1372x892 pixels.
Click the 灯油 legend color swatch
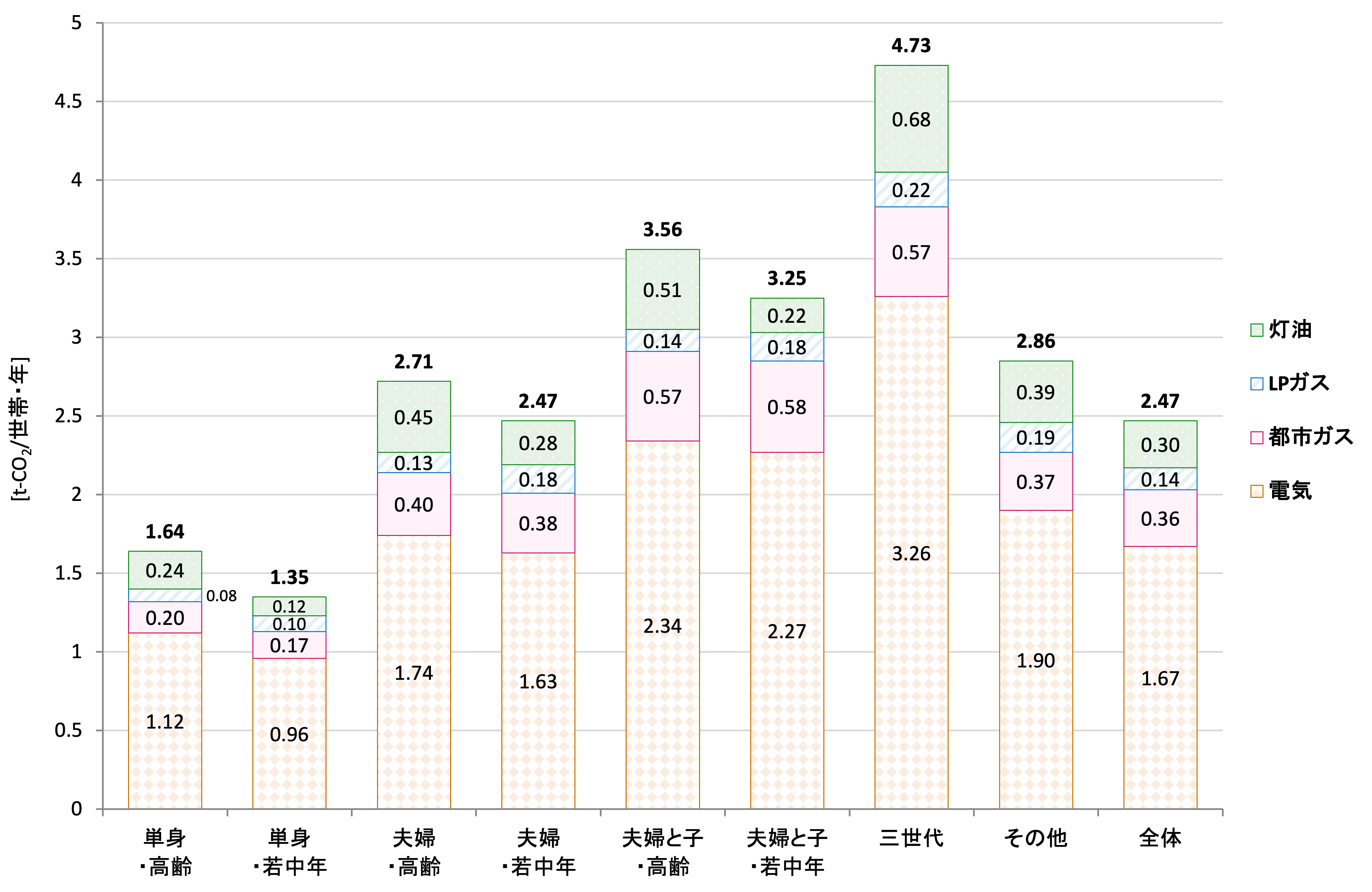coord(1257,330)
